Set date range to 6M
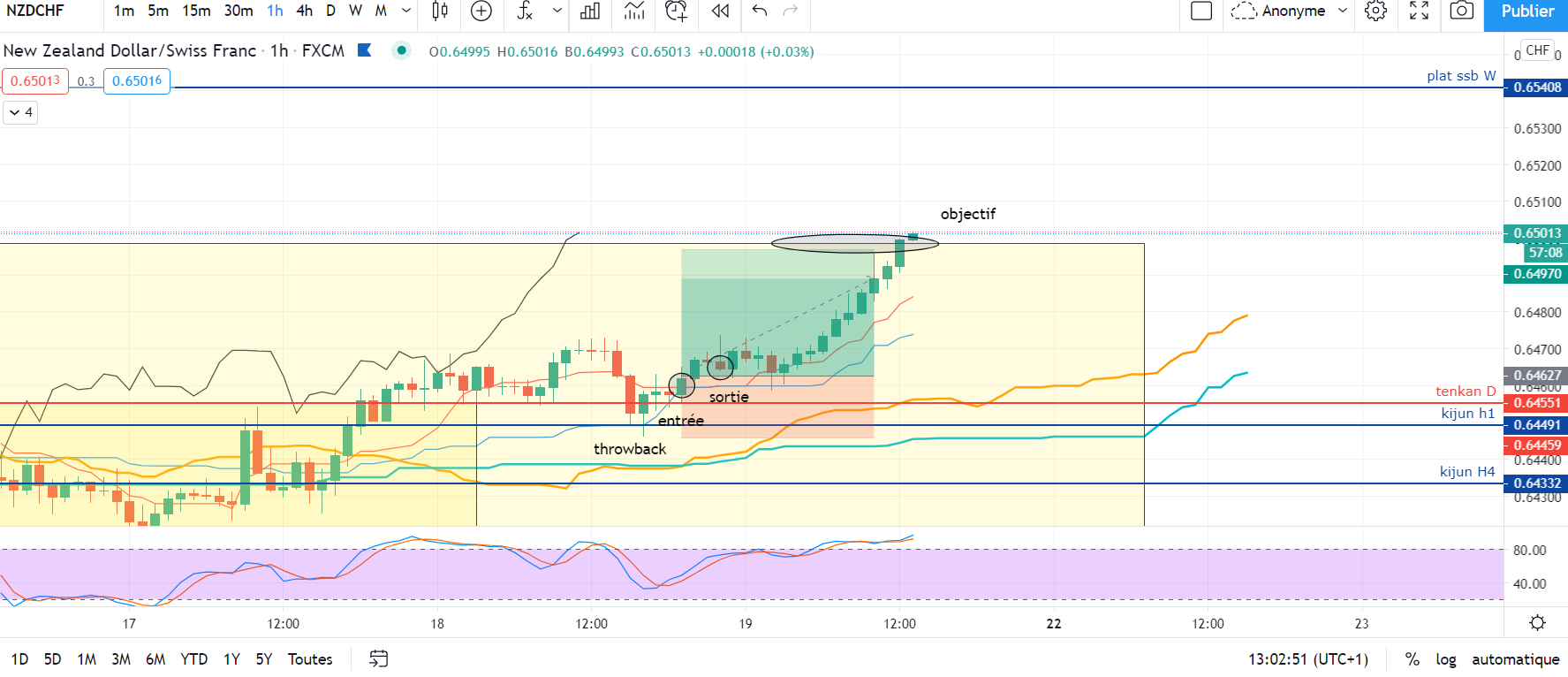The height and width of the screenshot is (677, 1568). point(155,659)
